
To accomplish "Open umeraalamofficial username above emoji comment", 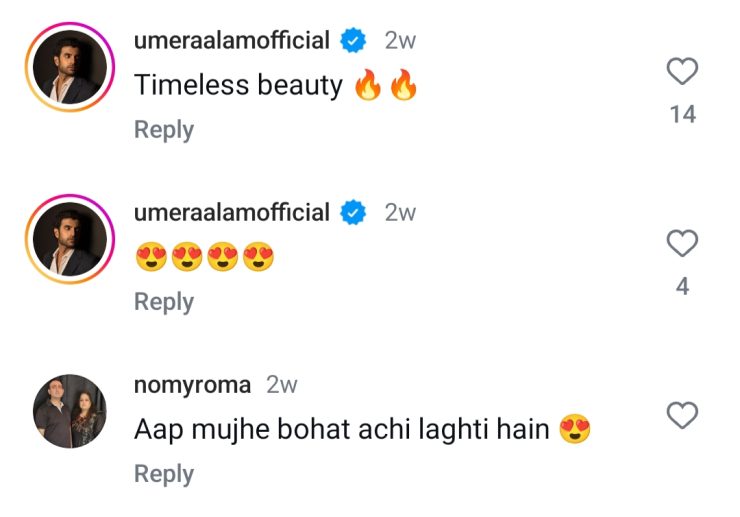I will [231, 213].
